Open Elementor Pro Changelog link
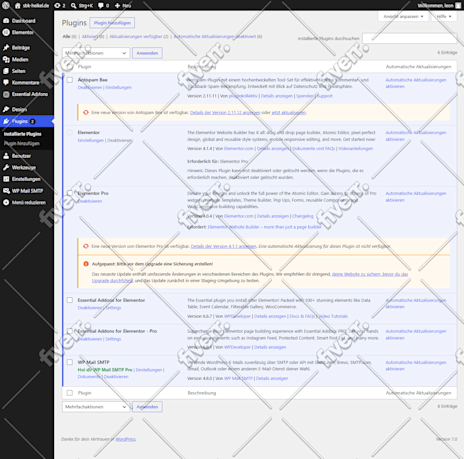 [x=303, y=216]
